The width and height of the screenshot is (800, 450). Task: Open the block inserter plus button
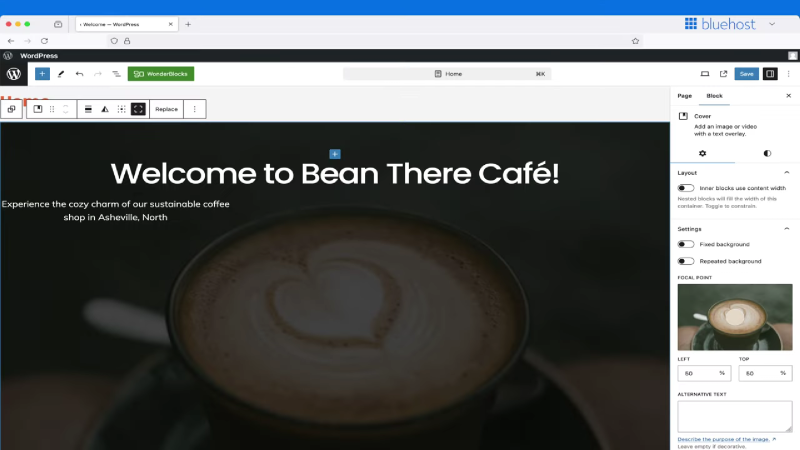tap(42, 74)
